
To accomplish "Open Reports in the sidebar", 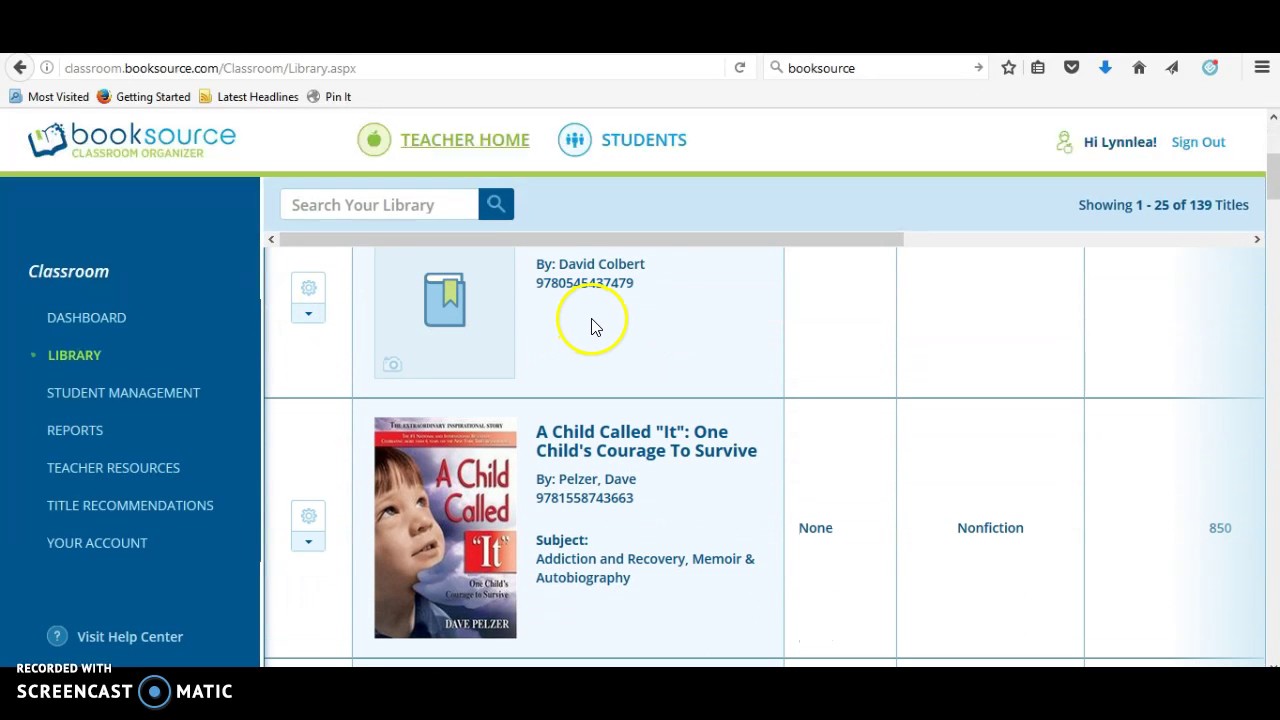I will 75,430.
